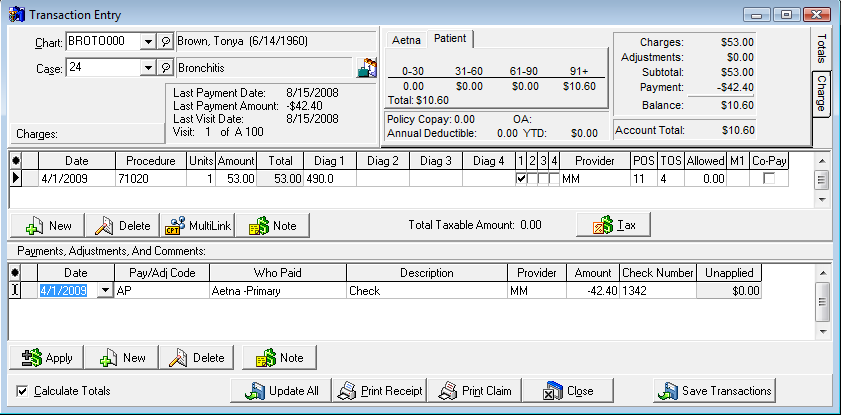Image resolution: width=841 pixels, height=415 pixels.
Task: Click the Close button at bottom
Action: pos(568,391)
